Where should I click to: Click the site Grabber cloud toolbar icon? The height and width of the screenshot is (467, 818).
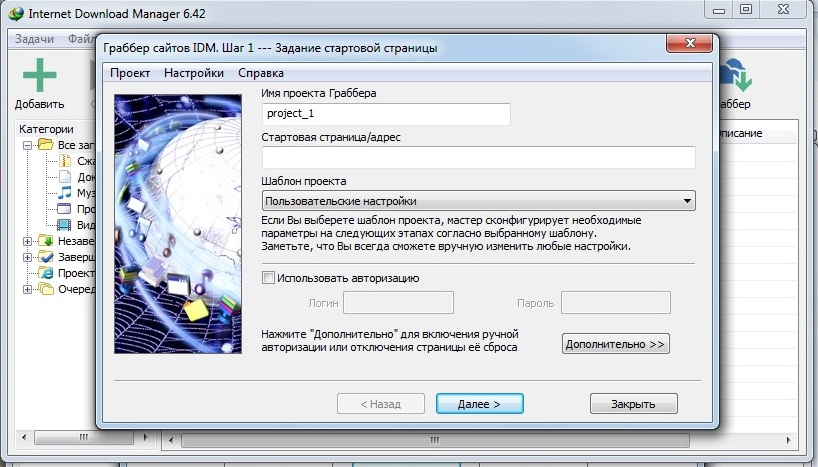[736, 75]
